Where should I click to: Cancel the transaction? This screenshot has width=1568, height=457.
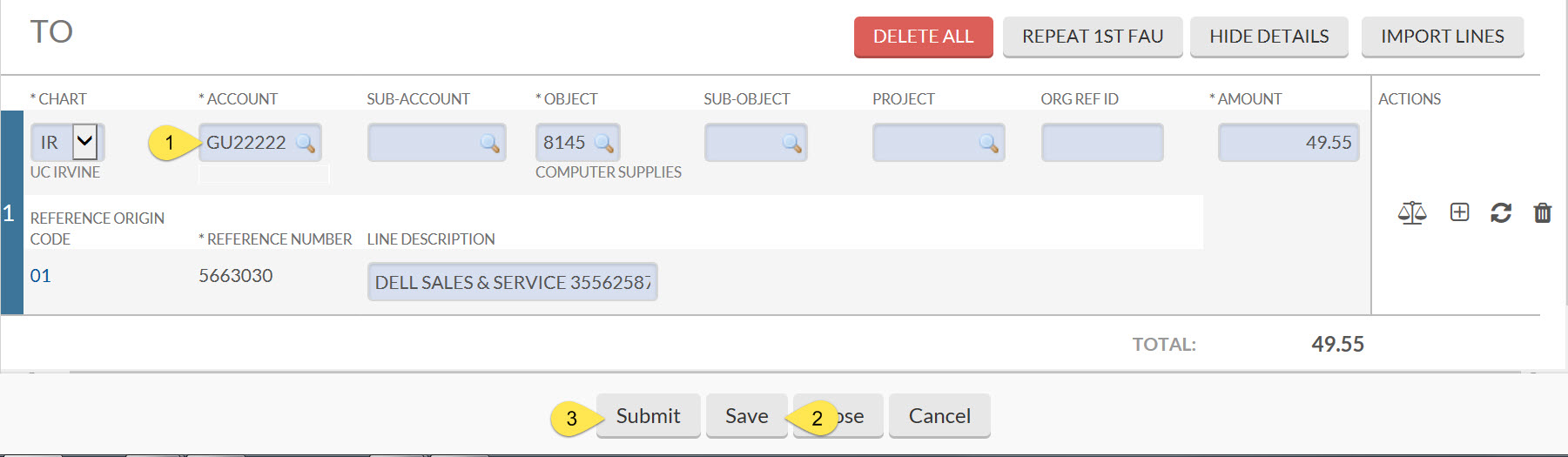(939, 416)
